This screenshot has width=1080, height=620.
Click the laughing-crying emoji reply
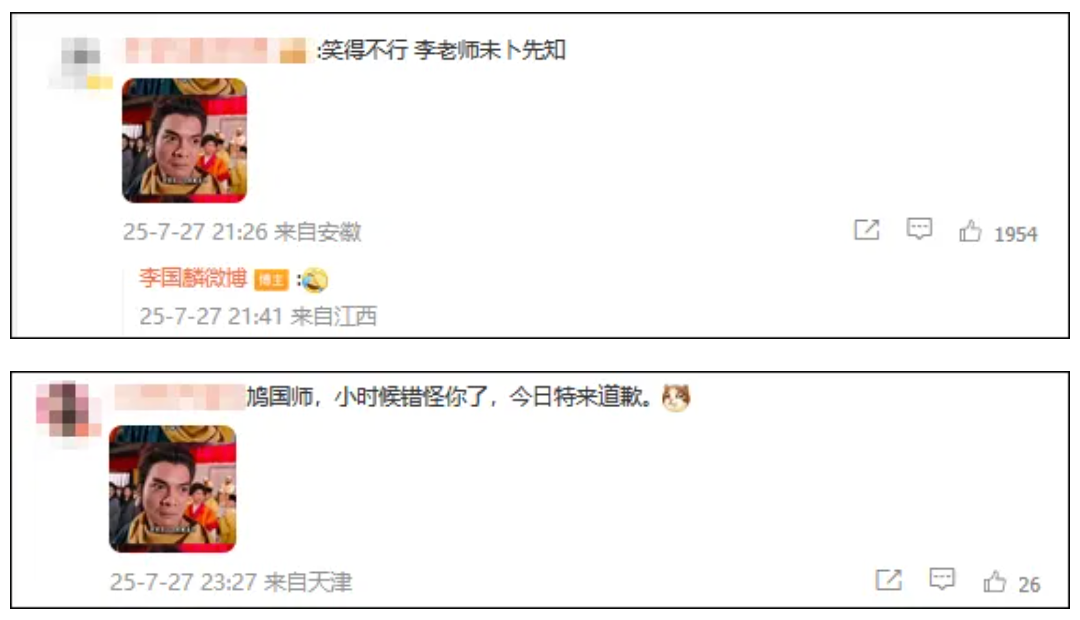(x=314, y=280)
